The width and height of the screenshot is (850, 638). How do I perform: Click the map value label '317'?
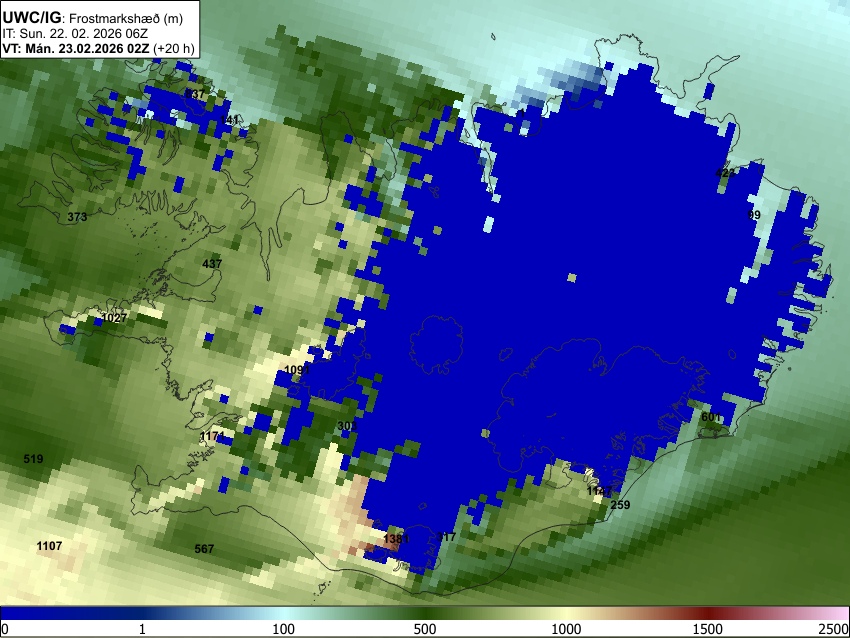coord(446,537)
